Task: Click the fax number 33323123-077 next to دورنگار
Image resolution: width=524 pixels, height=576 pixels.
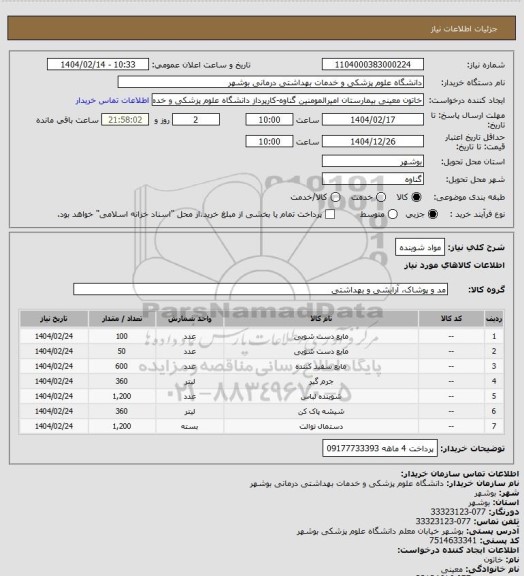Action: pyautogui.click(x=458, y=512)
